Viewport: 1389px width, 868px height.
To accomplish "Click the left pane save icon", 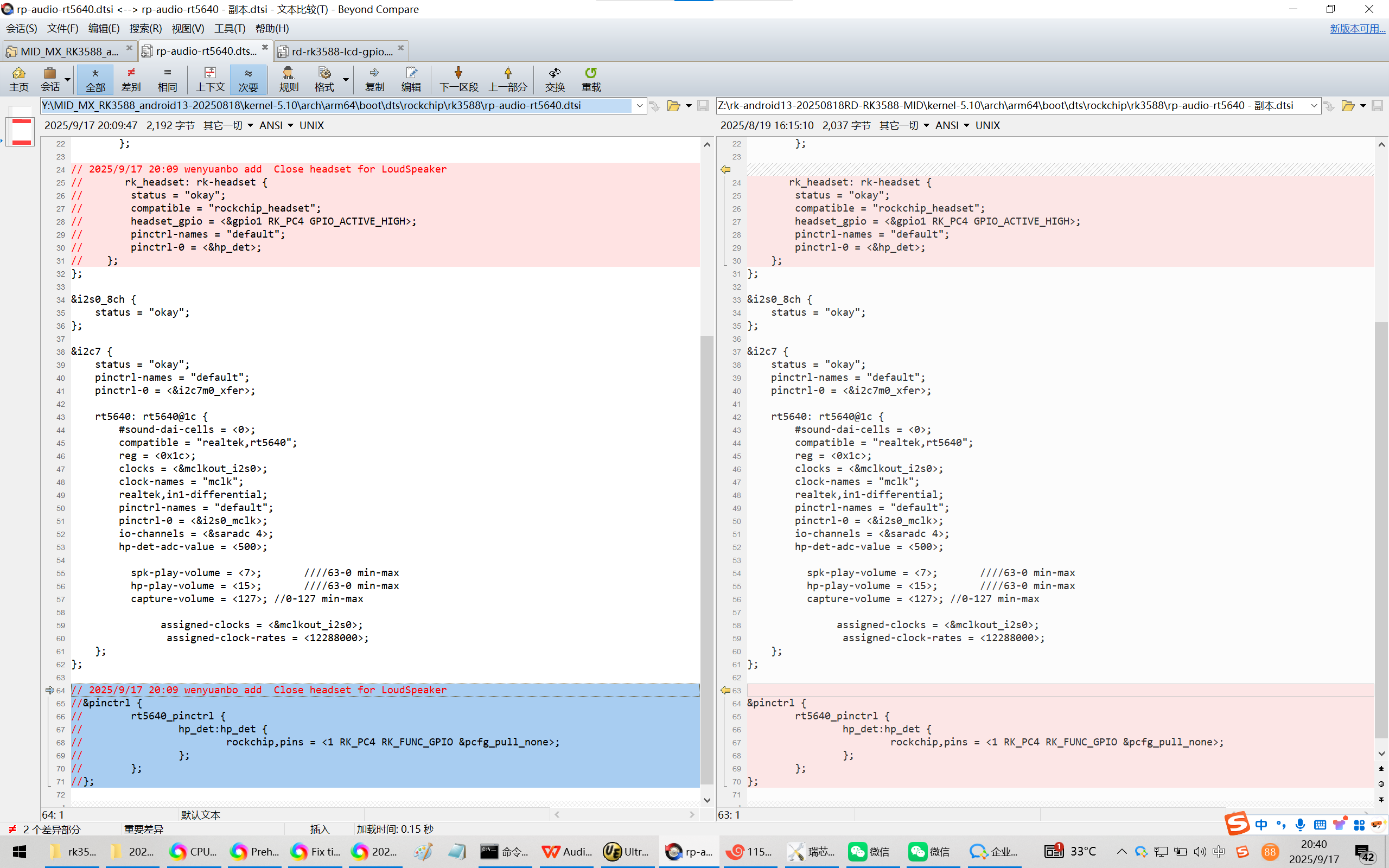I will click(x=703, y=106).
